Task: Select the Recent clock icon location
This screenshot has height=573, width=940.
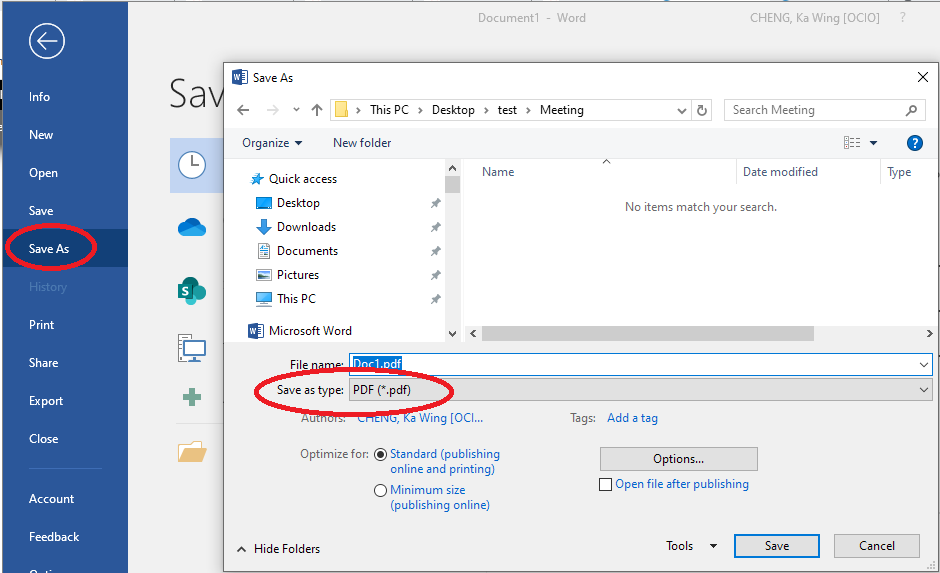Action: tap(192, 165)
